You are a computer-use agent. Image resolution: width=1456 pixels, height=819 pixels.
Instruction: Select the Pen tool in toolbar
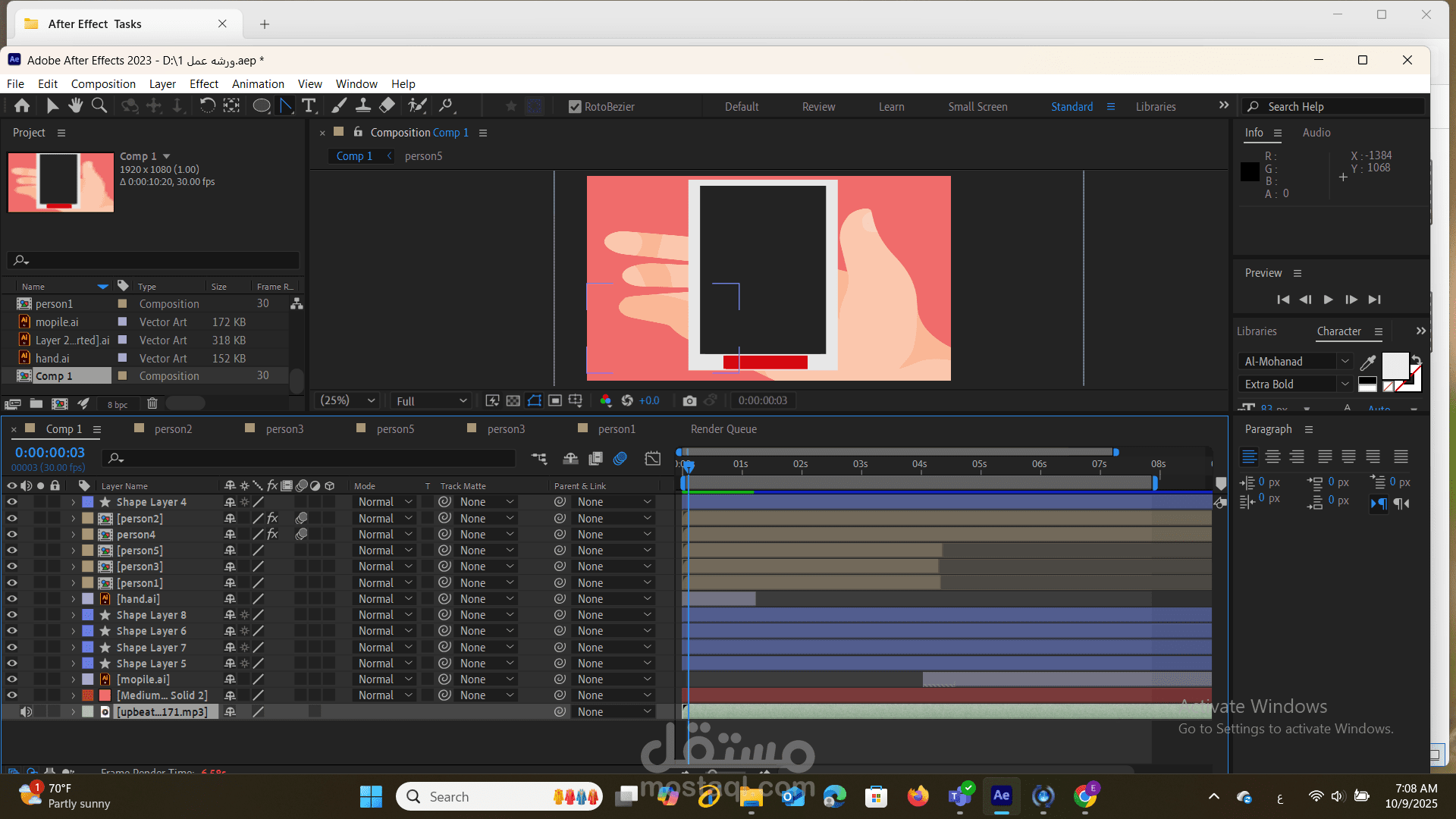coord(286,106)
